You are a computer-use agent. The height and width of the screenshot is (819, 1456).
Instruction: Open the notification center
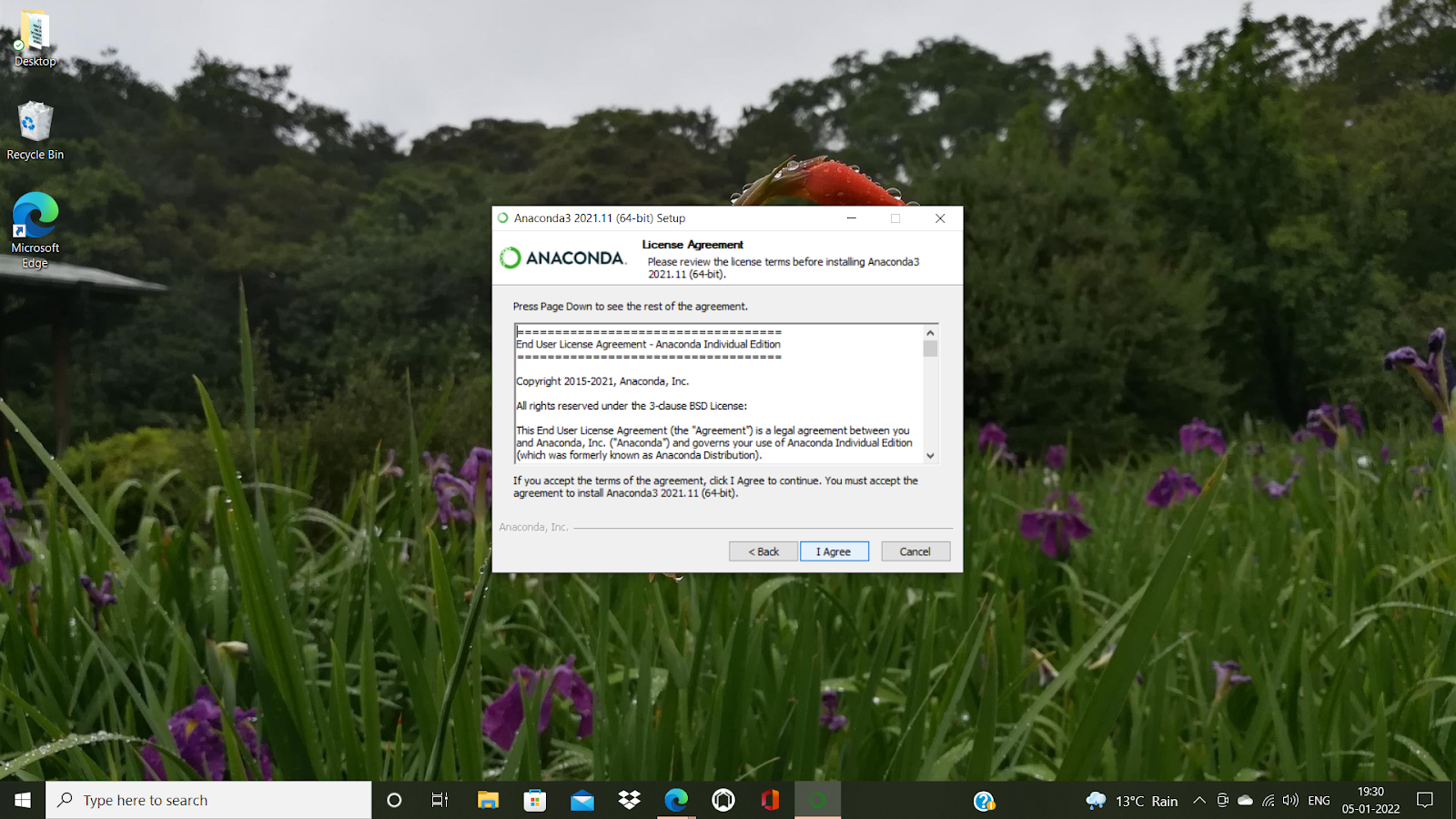[x=1425, y=800]
